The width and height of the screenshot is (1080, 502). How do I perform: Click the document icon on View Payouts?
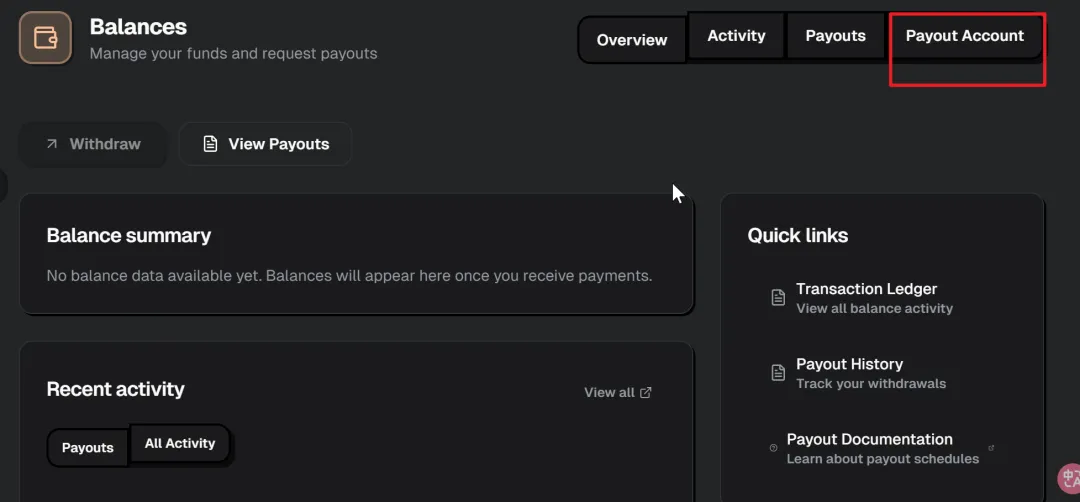click(x=210, y=144)
